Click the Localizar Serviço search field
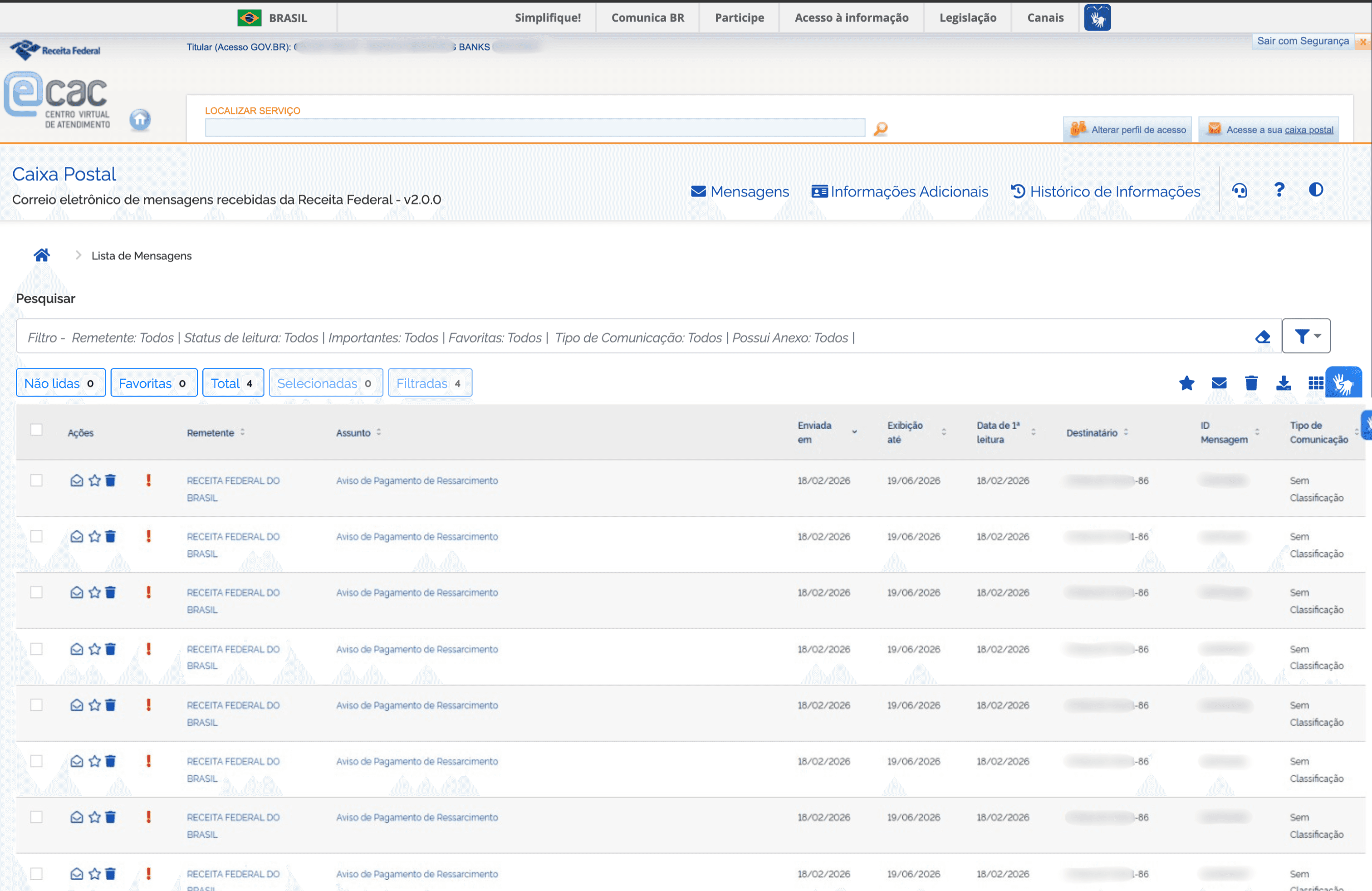 pos(534,127)
